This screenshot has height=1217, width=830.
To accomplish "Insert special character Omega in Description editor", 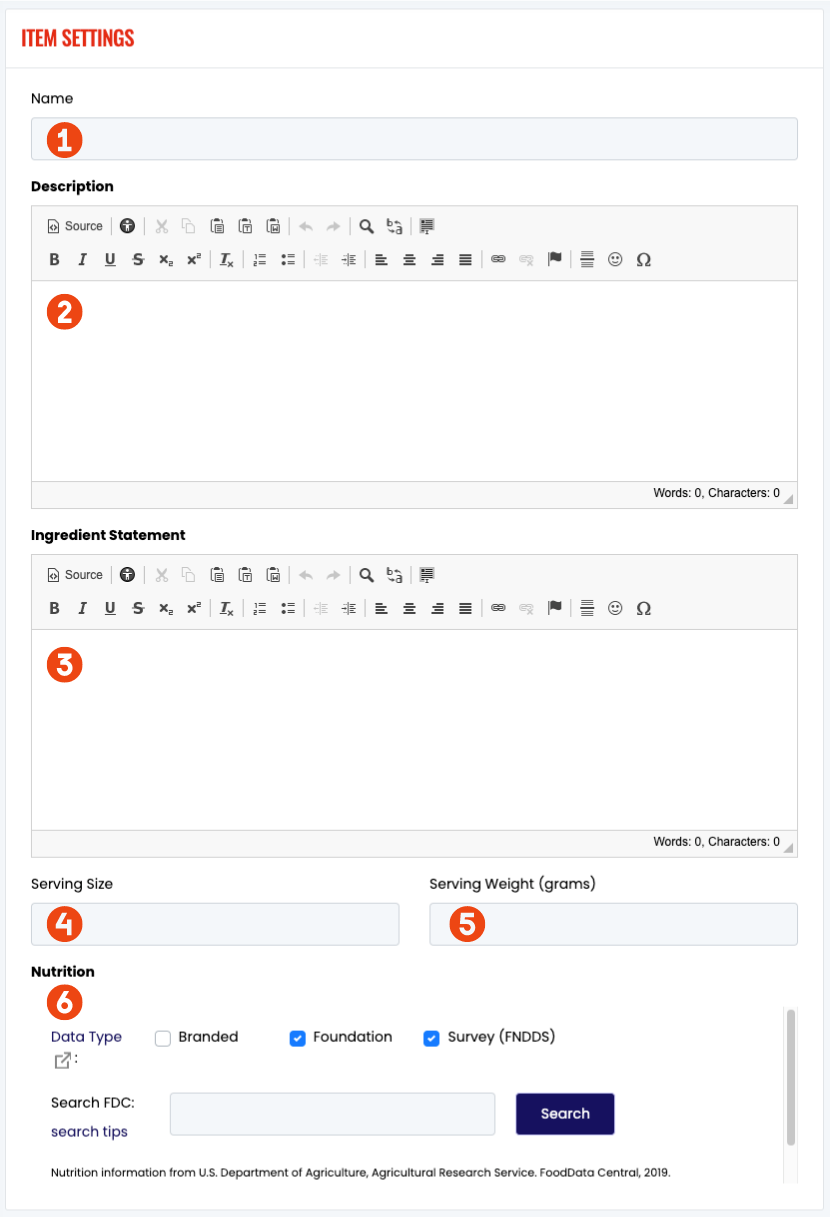I will pyautogui.click(x=643, y=260).
